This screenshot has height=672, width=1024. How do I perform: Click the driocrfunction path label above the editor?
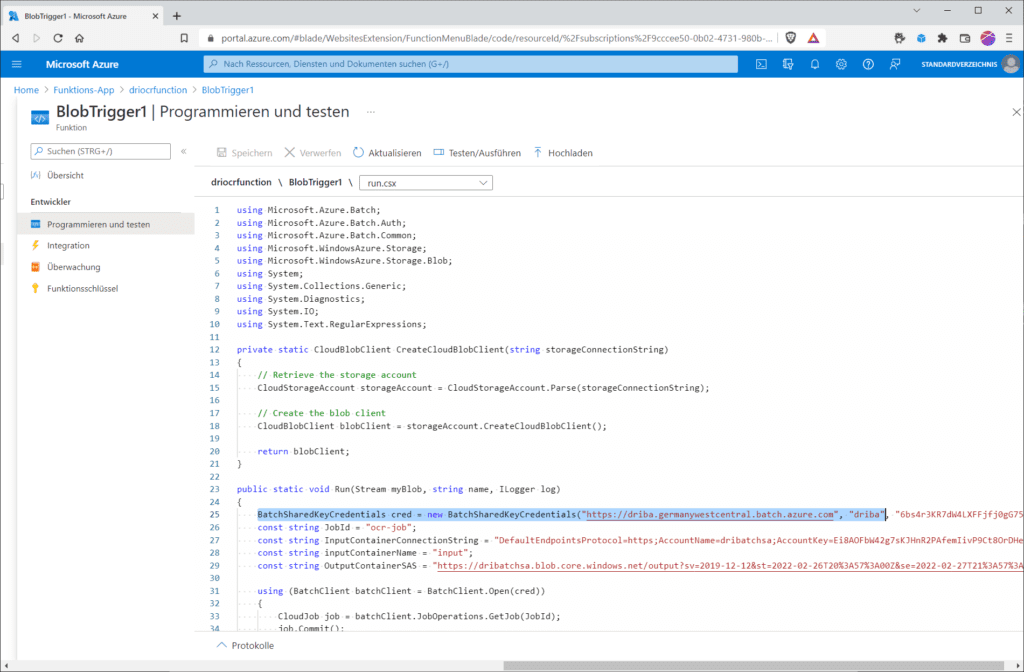point(241,182)
